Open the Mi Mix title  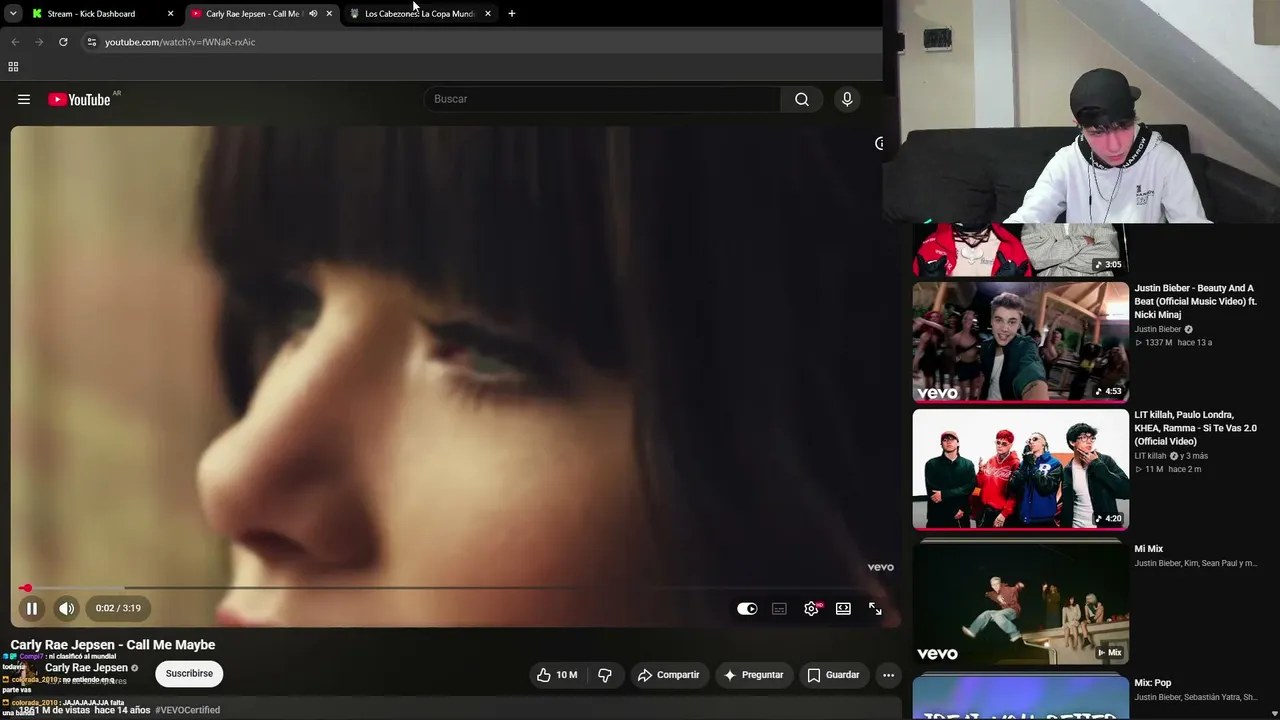tap(1149, 549)
